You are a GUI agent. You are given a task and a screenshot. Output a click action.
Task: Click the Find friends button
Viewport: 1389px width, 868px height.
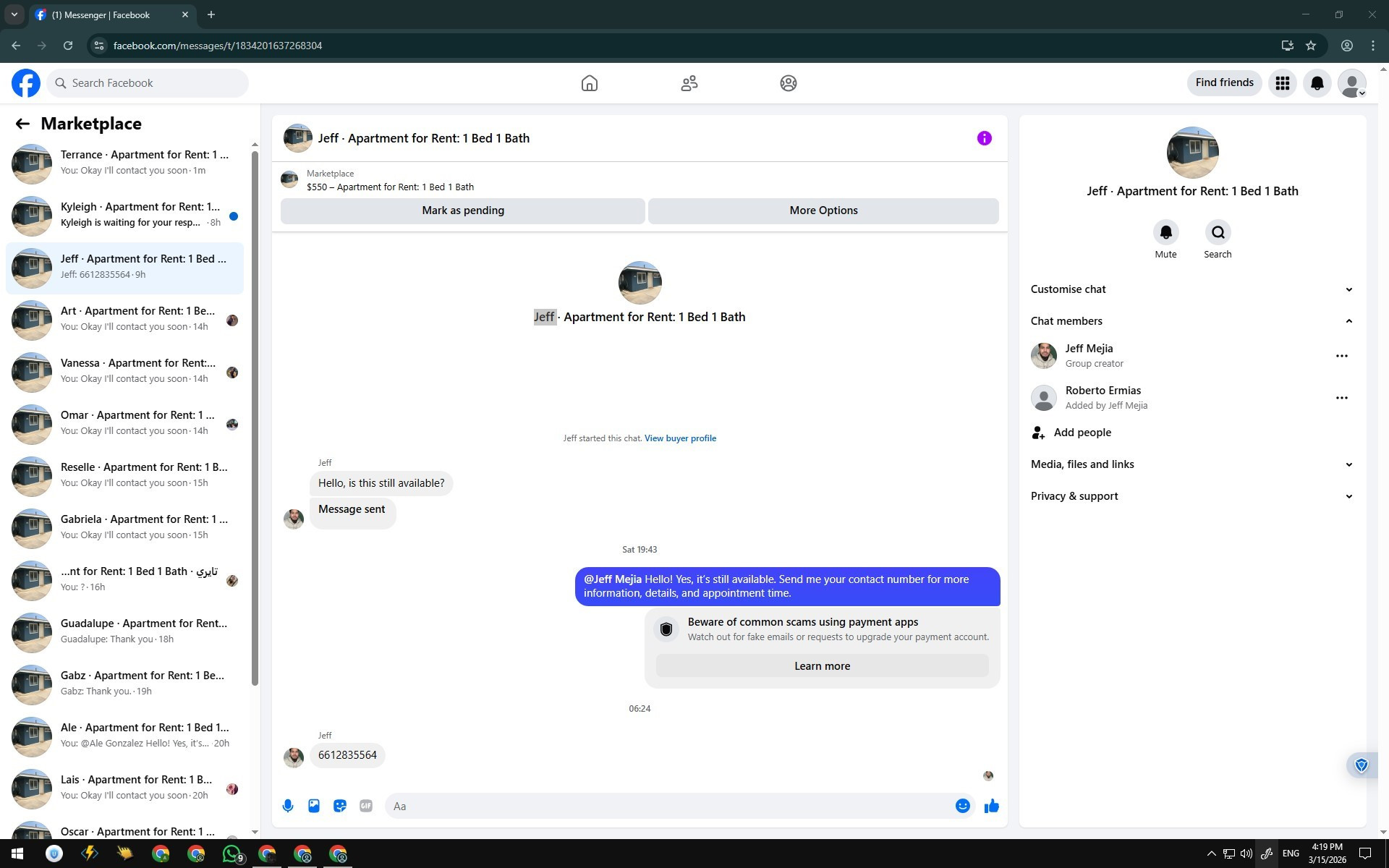tap(1225, 83)
